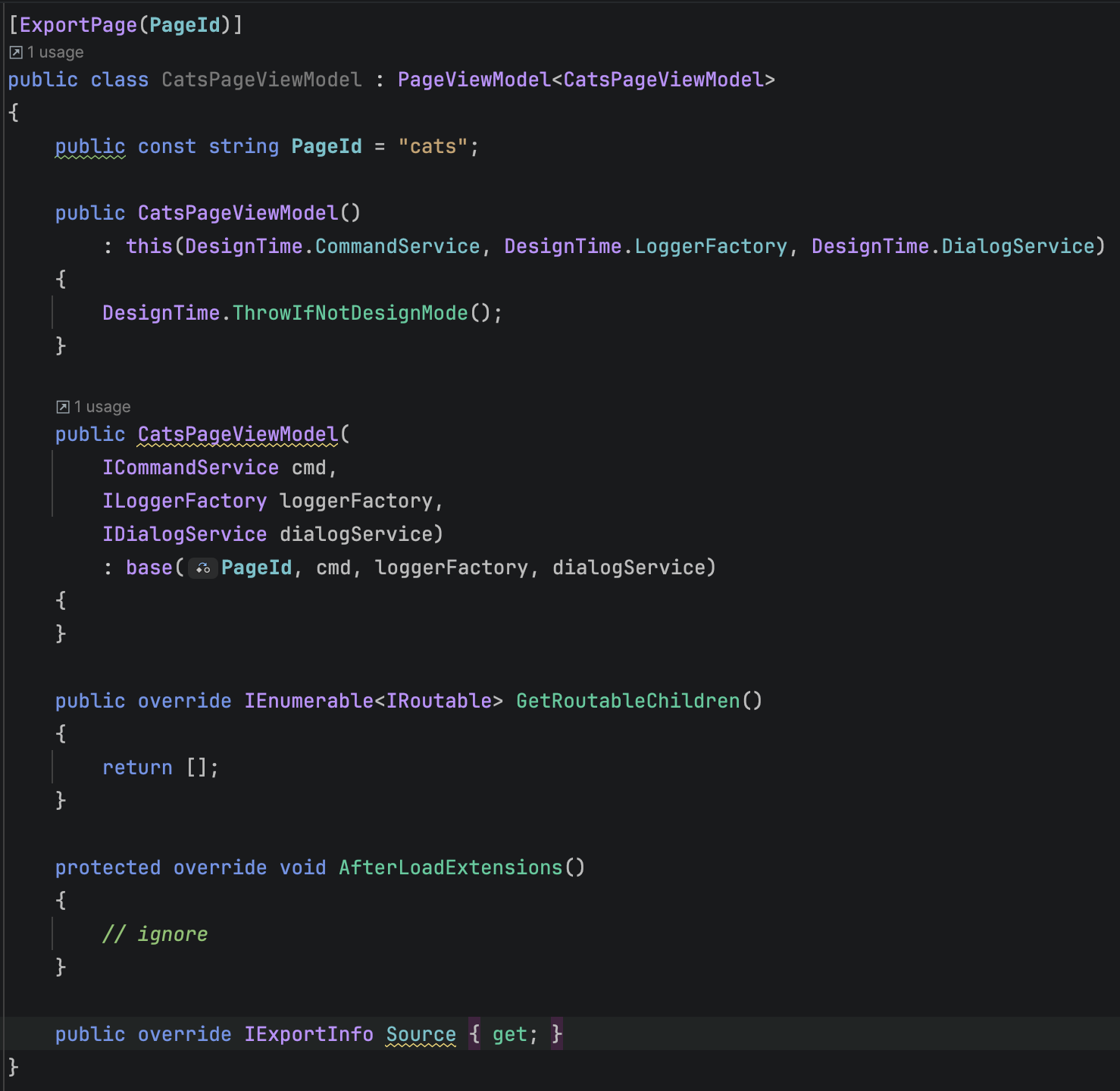
Task: Click the underlined CatsPageViewModel constructor name
Action: [x=237, y=434]
